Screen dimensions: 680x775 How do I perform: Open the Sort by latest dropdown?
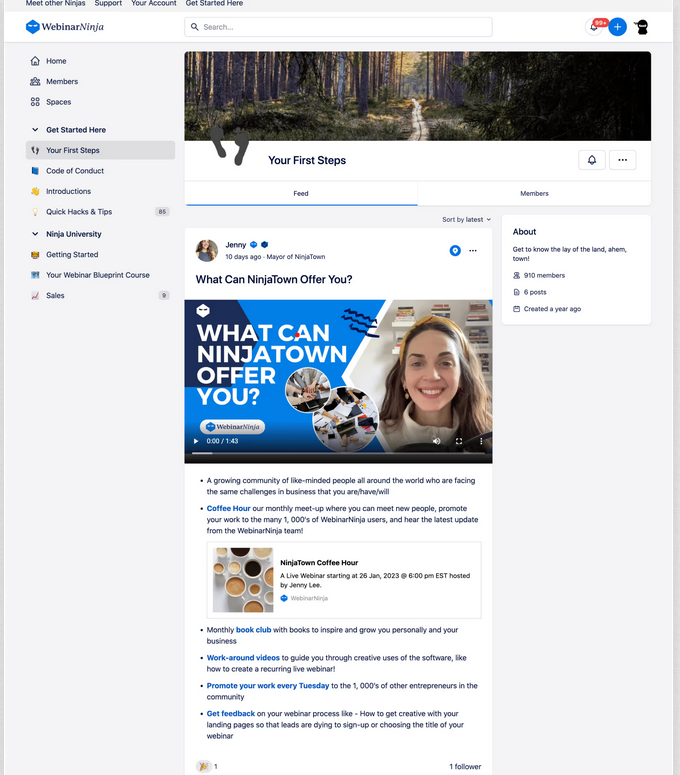pyautogui.click(x=467, y=219)
